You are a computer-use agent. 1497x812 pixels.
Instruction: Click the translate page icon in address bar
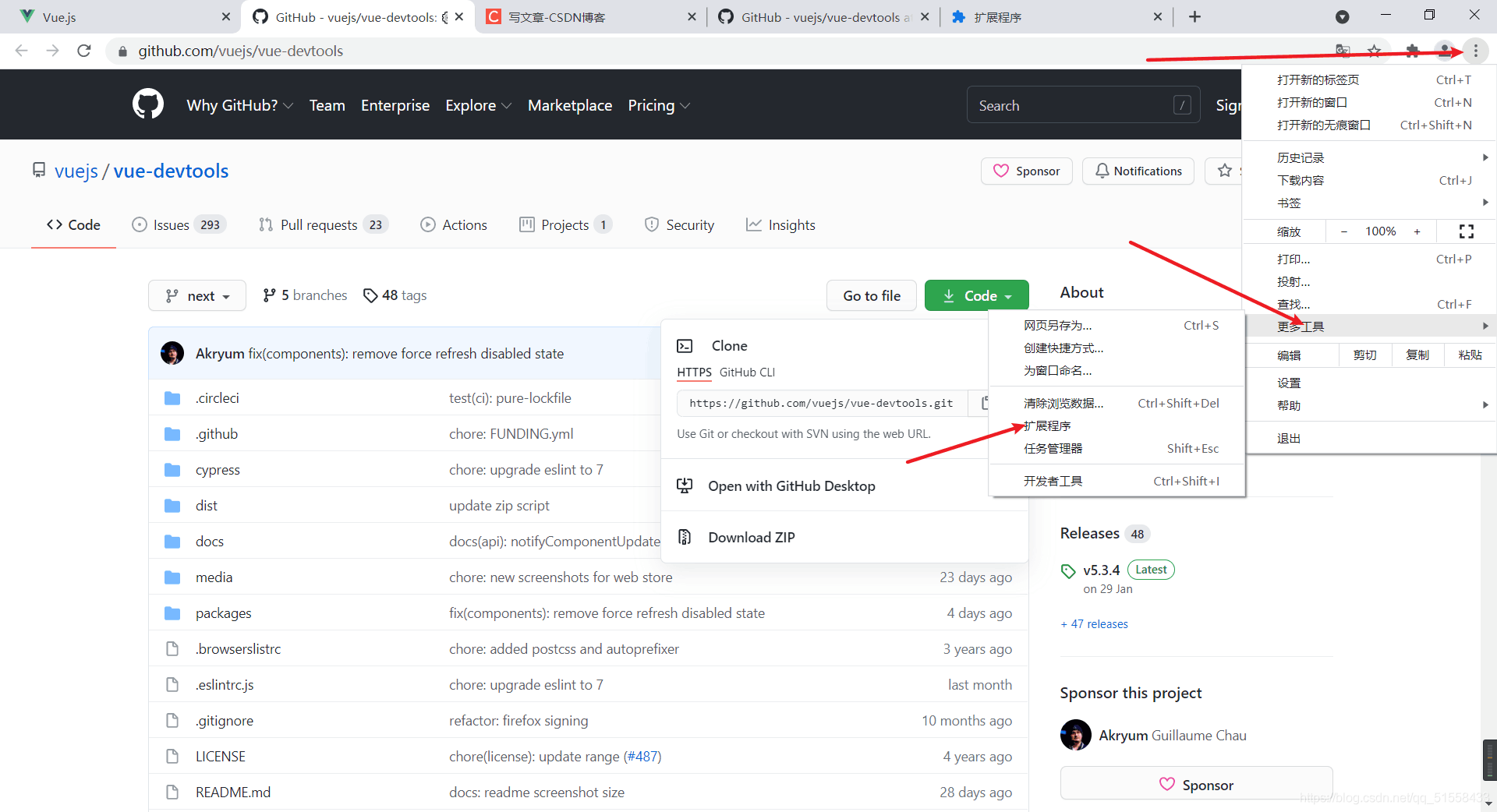click(x=1343, y=51)
